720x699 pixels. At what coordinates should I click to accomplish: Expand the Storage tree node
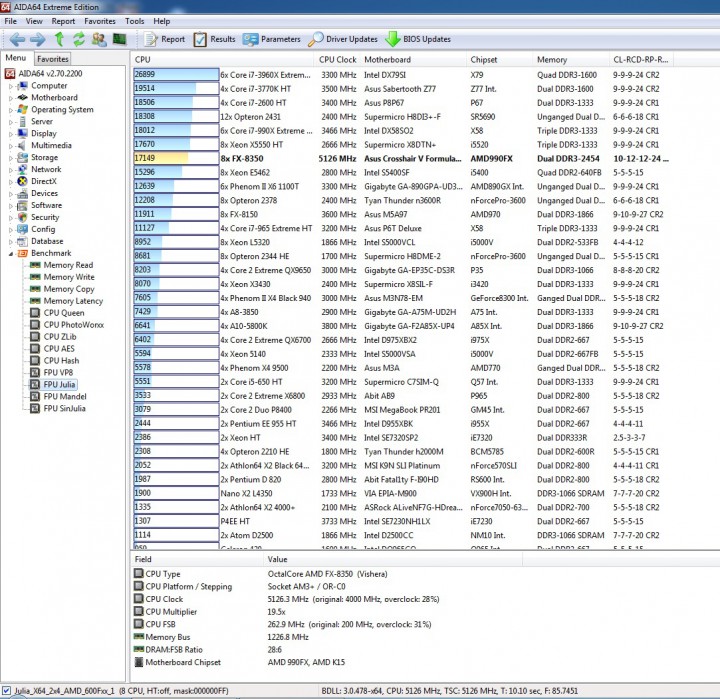coord(11,158)
